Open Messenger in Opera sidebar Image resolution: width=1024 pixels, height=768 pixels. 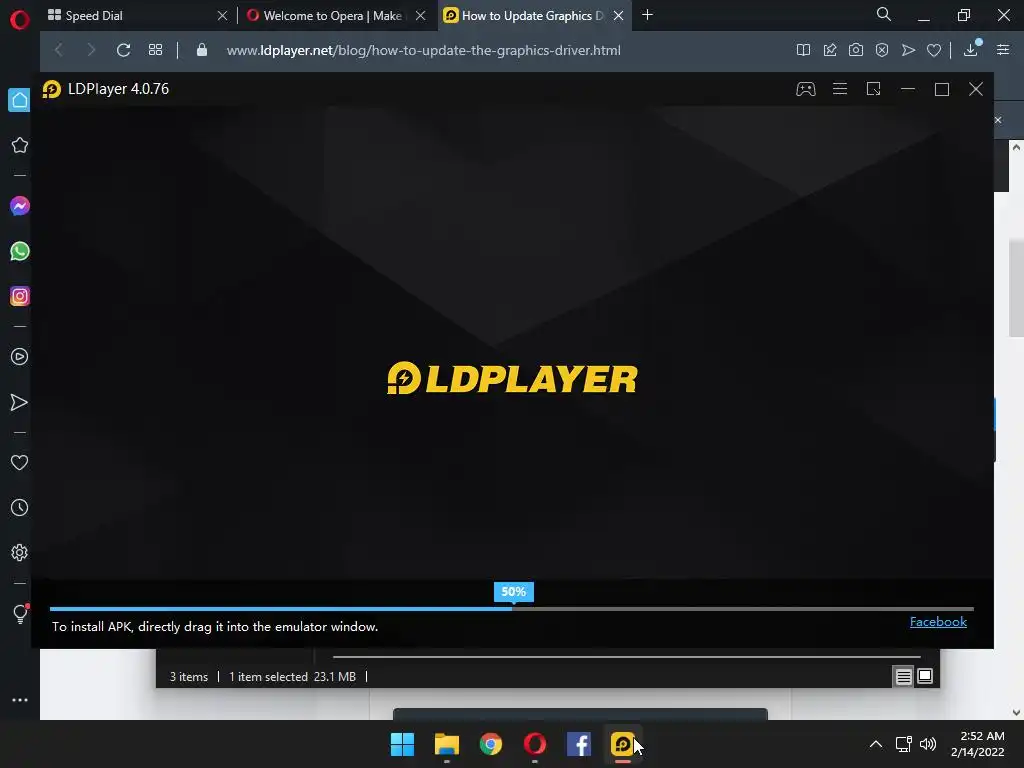click(x=20, y=206)
